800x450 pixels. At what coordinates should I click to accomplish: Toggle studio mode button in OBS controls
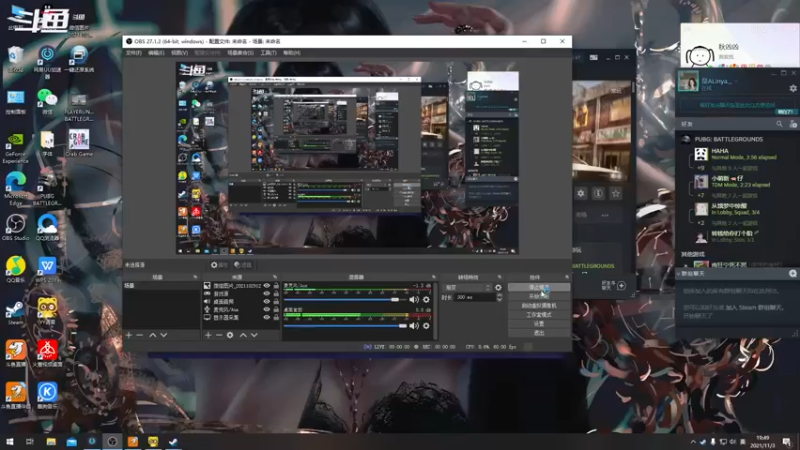[x=539, y=315]
